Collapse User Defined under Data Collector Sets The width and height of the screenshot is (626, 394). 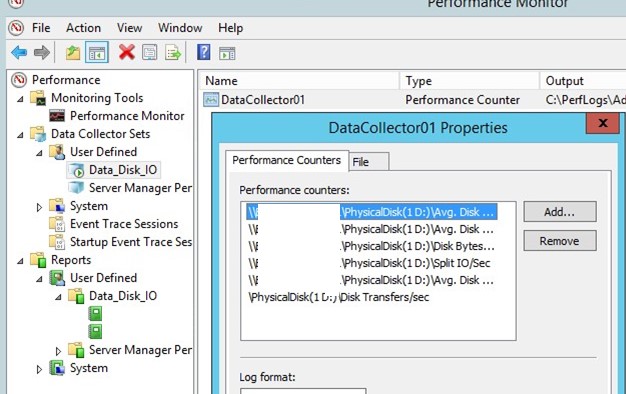click(x=39, y=152)
